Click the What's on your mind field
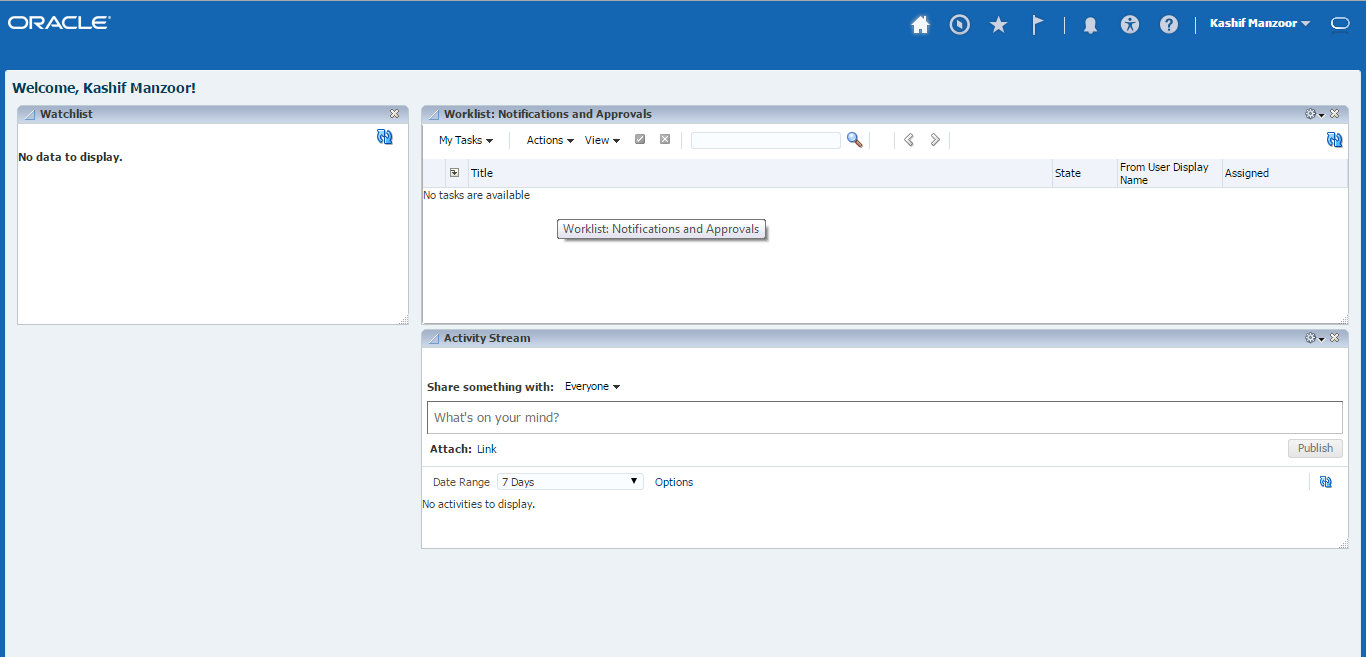 click(885, 417)
